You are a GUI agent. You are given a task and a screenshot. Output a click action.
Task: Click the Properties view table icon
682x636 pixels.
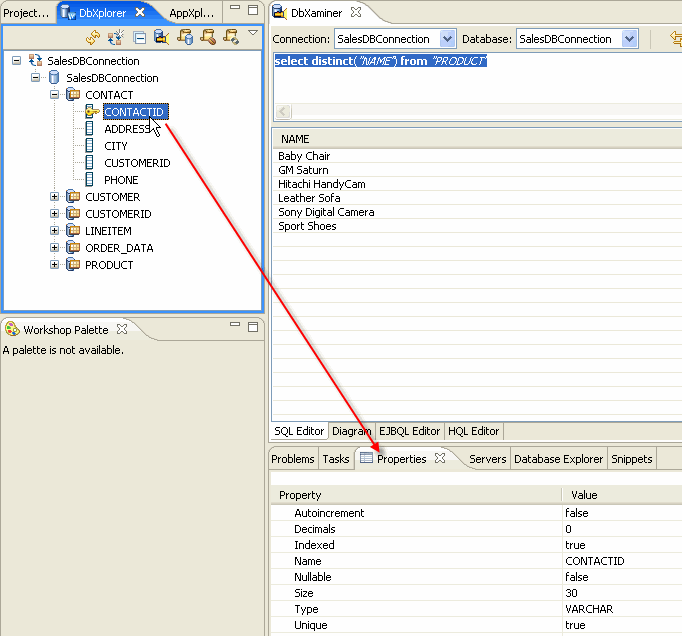[x=366, y=458]
